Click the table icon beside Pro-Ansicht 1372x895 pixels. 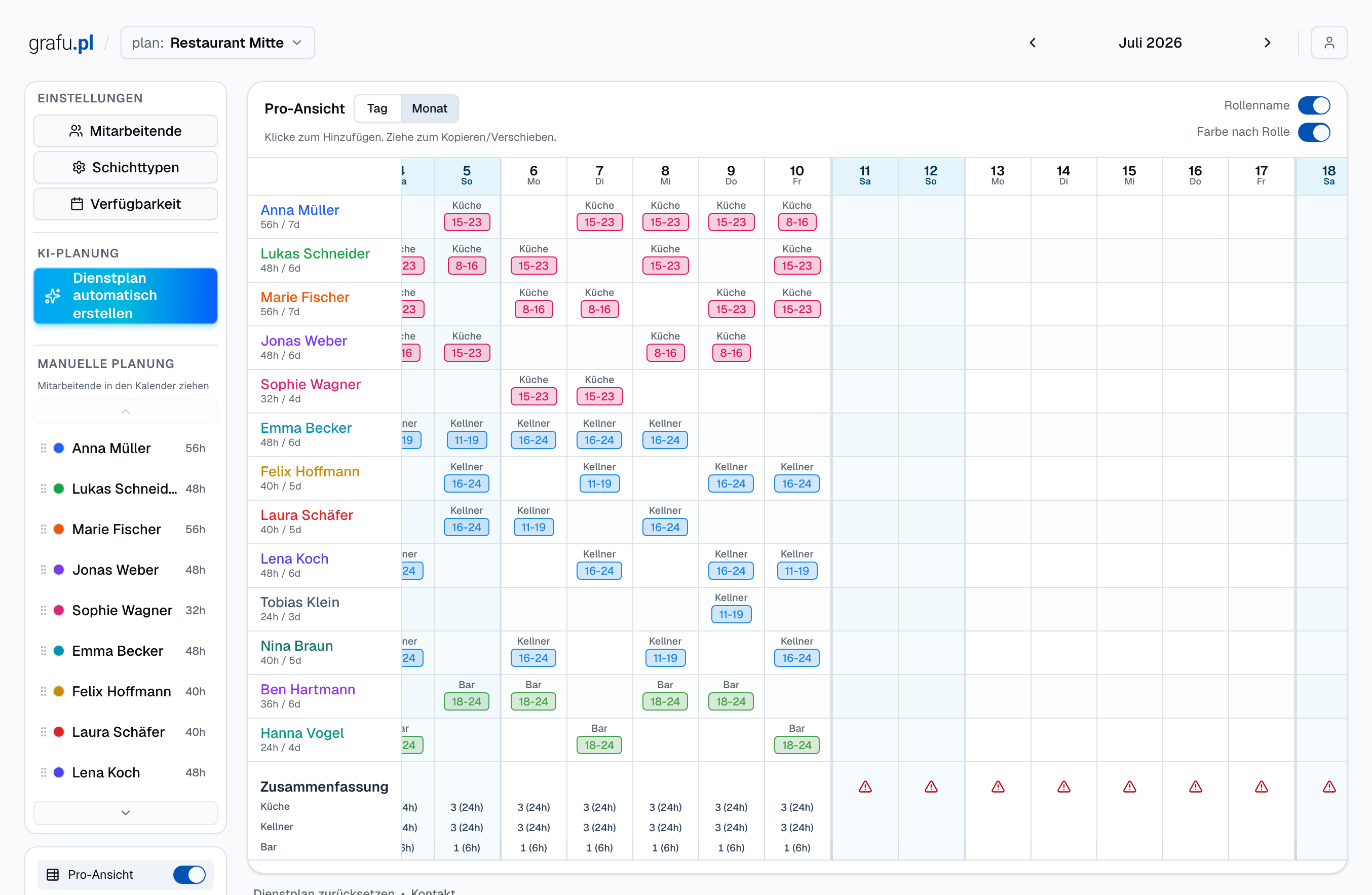coord(53,875)
